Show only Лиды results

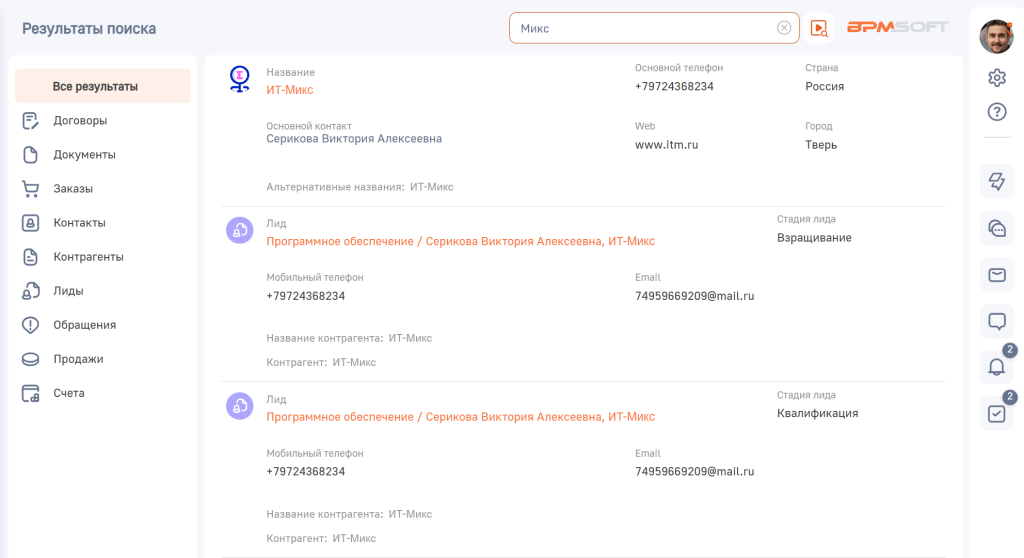(x=68, y=291)
